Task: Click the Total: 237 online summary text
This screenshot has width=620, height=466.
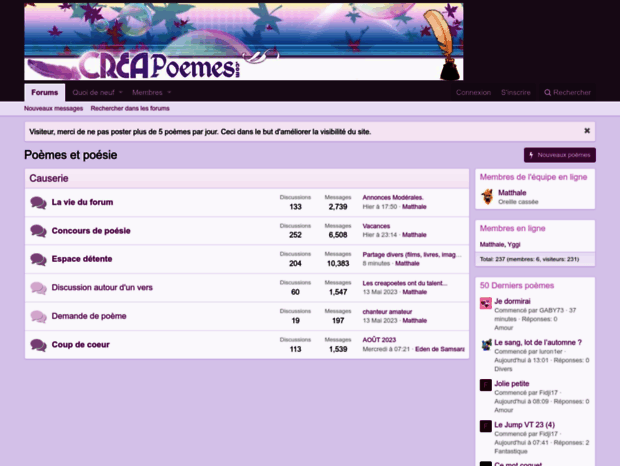Action: [529, 259]
